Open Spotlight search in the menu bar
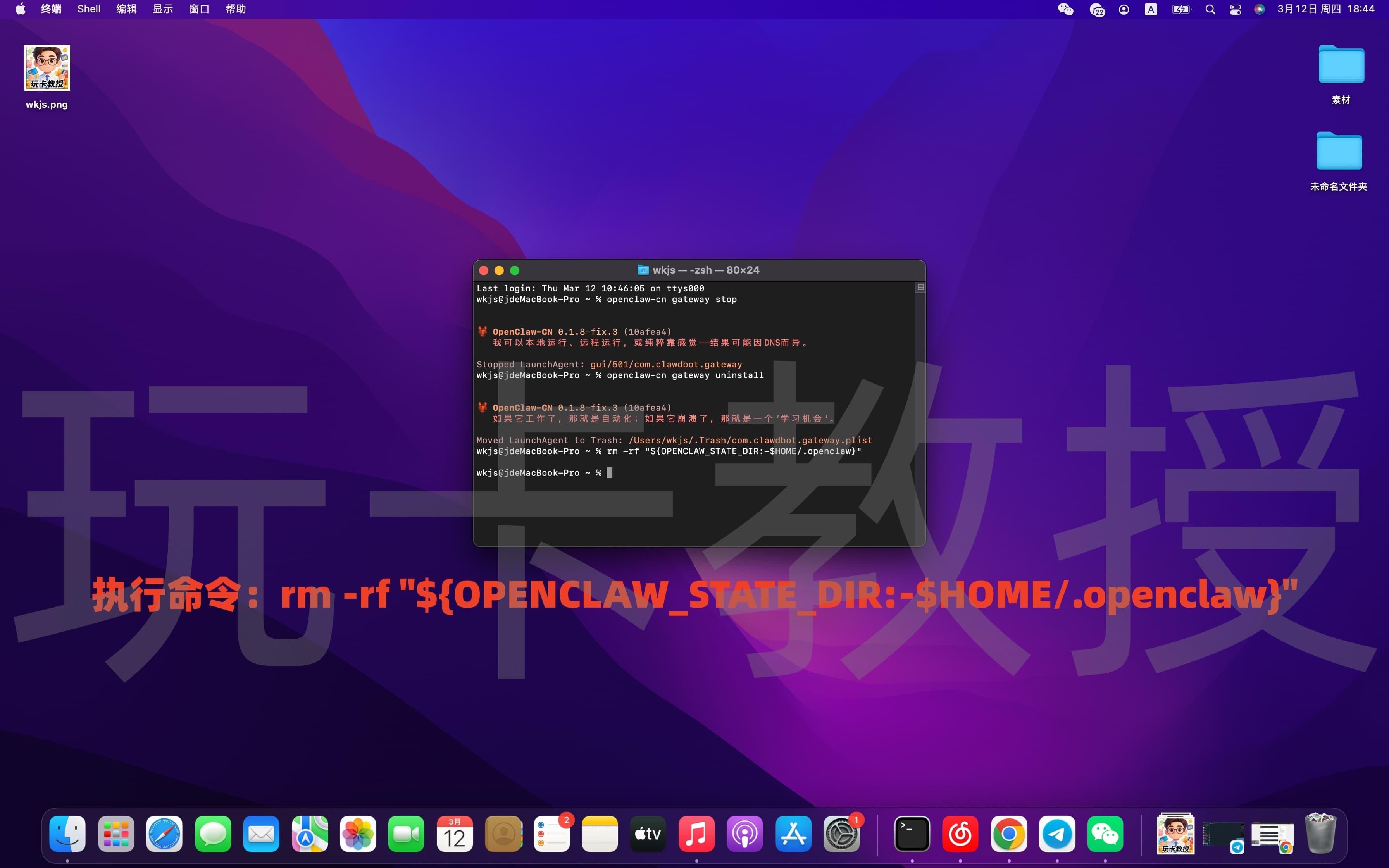1389x868 pixels. click(x=1210, y=9)
